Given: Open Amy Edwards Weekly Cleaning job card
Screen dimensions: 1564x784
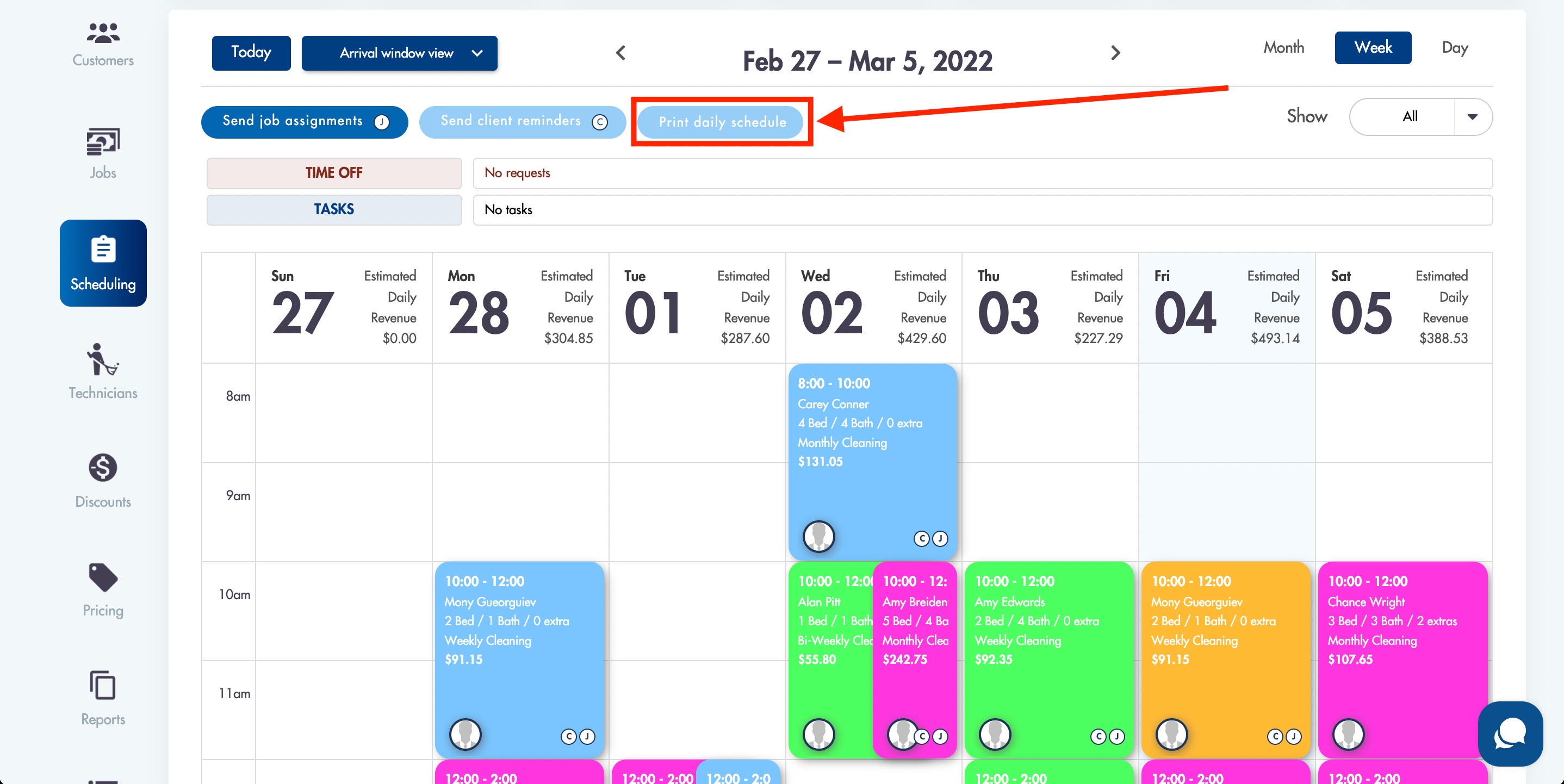Looking at the screenshot, I should tap(1048, 659).
